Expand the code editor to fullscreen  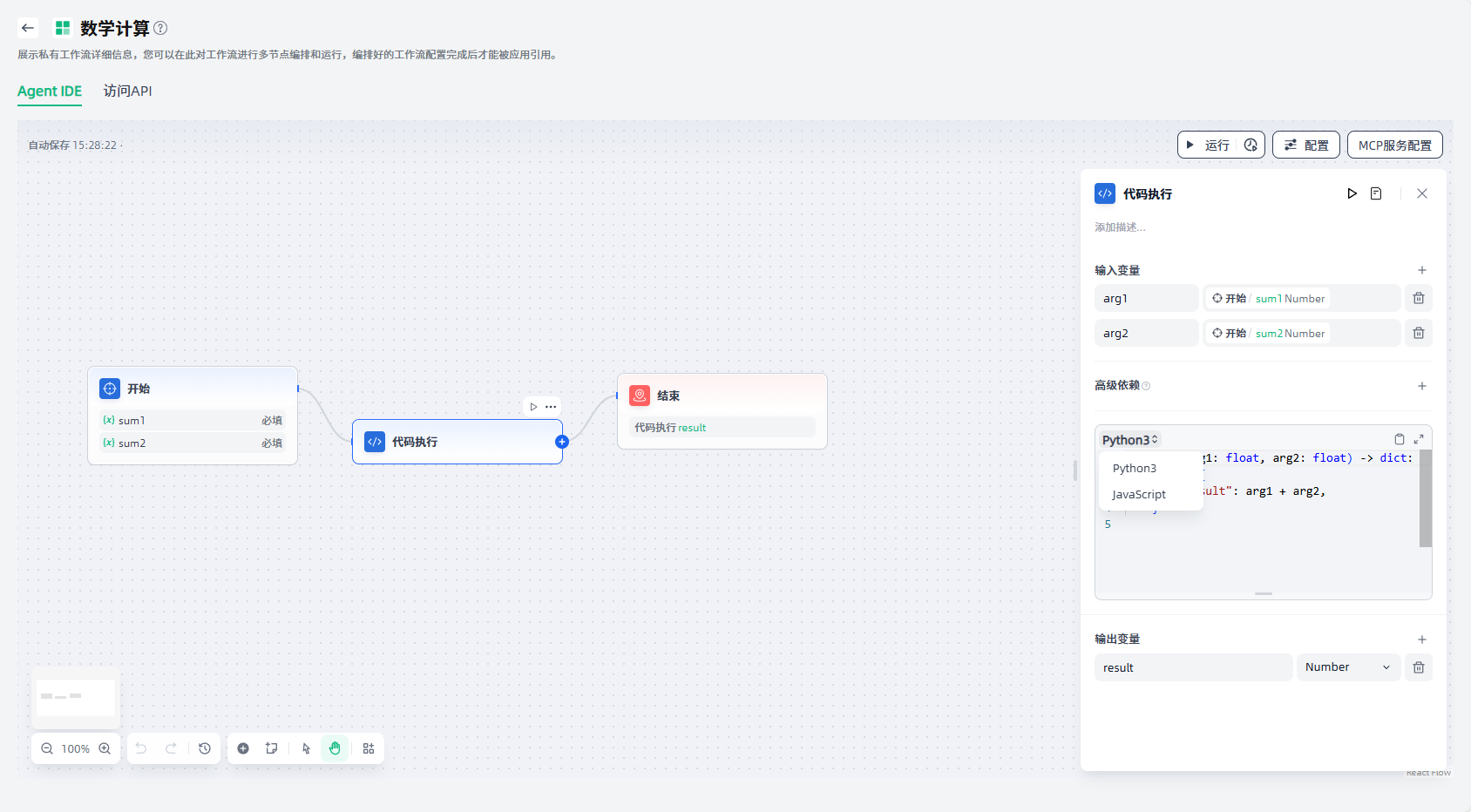click(1419, 439)
